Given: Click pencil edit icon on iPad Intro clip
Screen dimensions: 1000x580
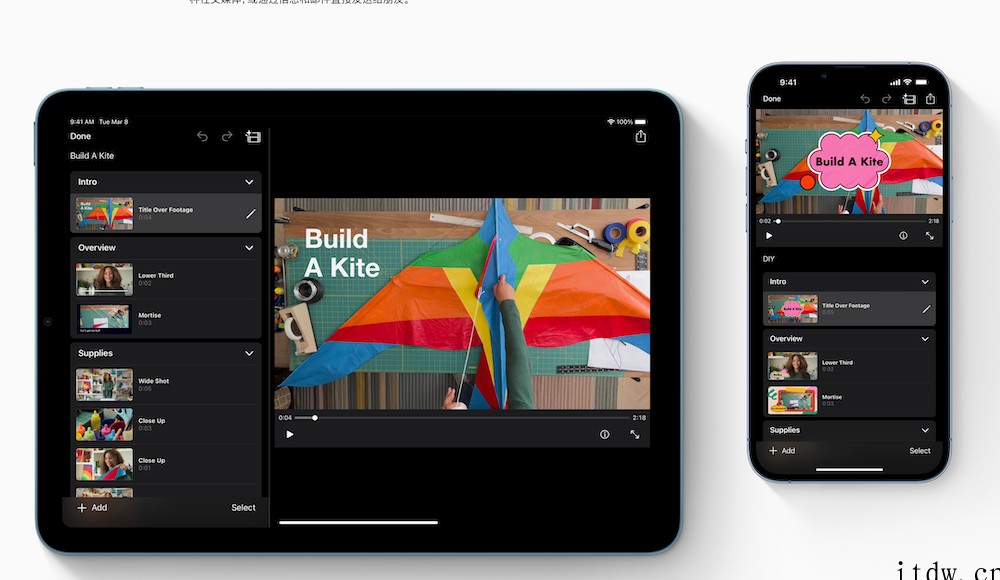Looking at the screenshot, I should coord(250,213).
